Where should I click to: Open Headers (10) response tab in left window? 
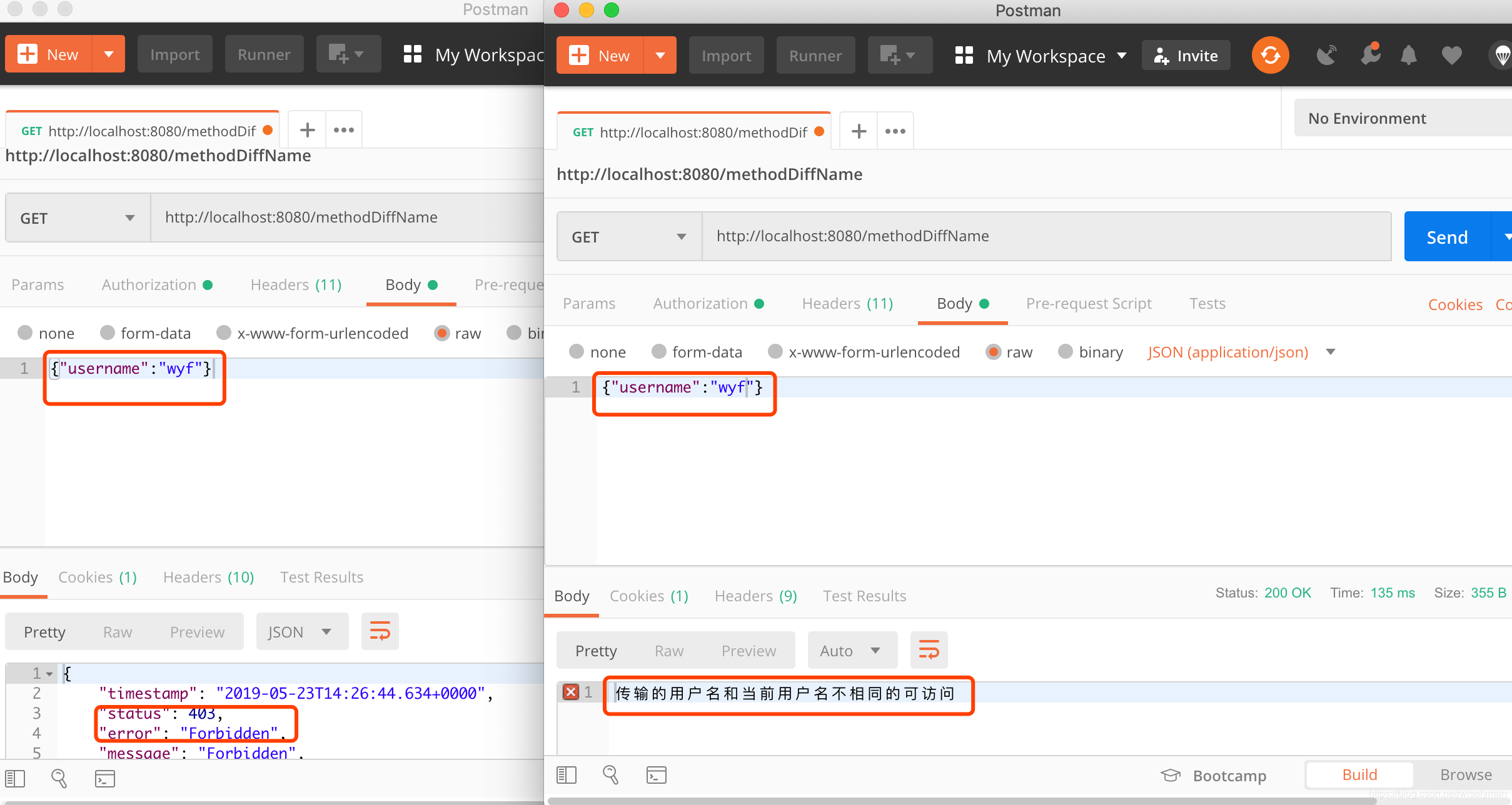pos(208,577)
